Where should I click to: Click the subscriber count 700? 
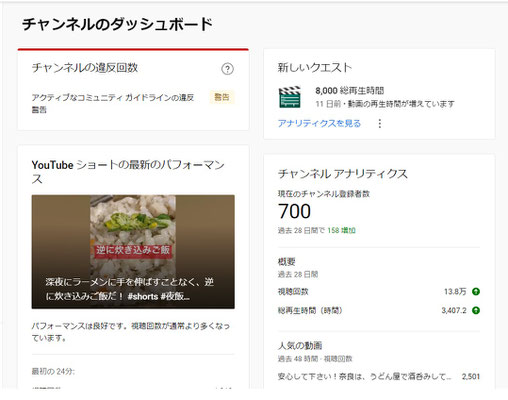click(294, 211)
